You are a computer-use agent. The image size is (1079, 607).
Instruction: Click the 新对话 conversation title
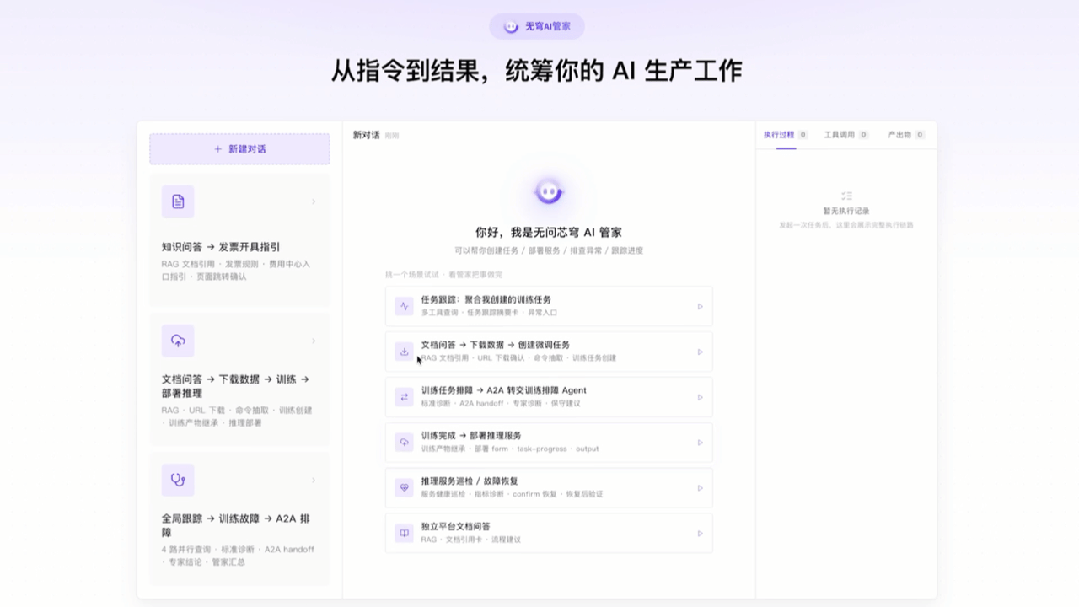coord(366,135)
